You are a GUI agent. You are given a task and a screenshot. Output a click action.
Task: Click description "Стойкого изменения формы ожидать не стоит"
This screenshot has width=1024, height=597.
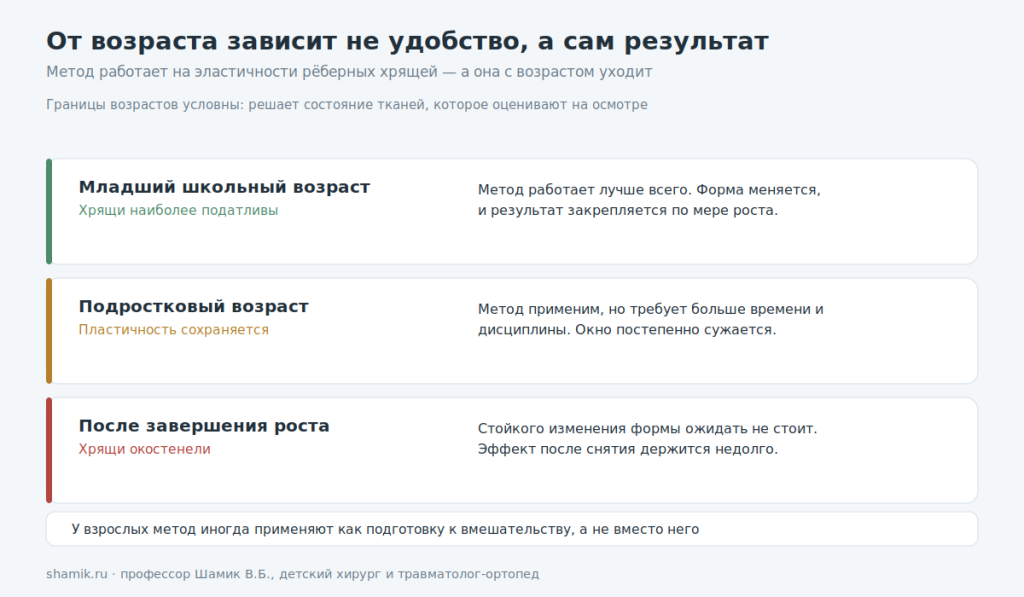647,439
